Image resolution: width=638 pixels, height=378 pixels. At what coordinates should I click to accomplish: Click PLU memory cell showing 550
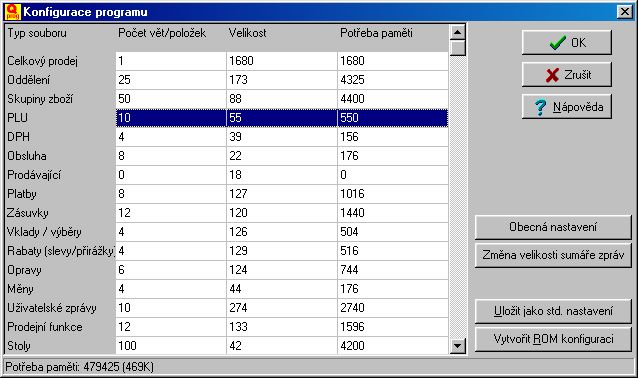click(393, 118)
